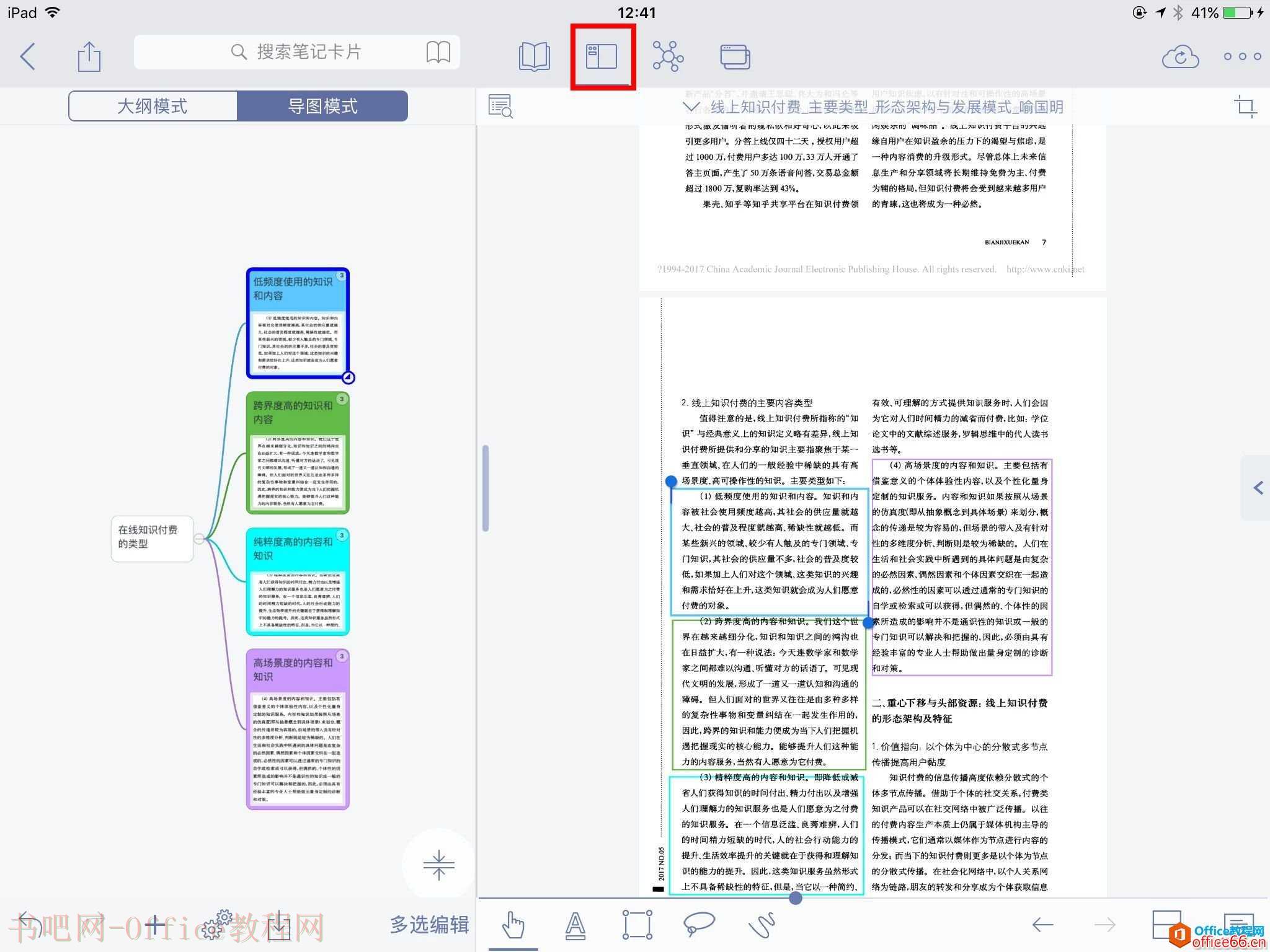Select the 低频度使用的知识和内容 node
Screen dimensions: 1270x952
298,323
